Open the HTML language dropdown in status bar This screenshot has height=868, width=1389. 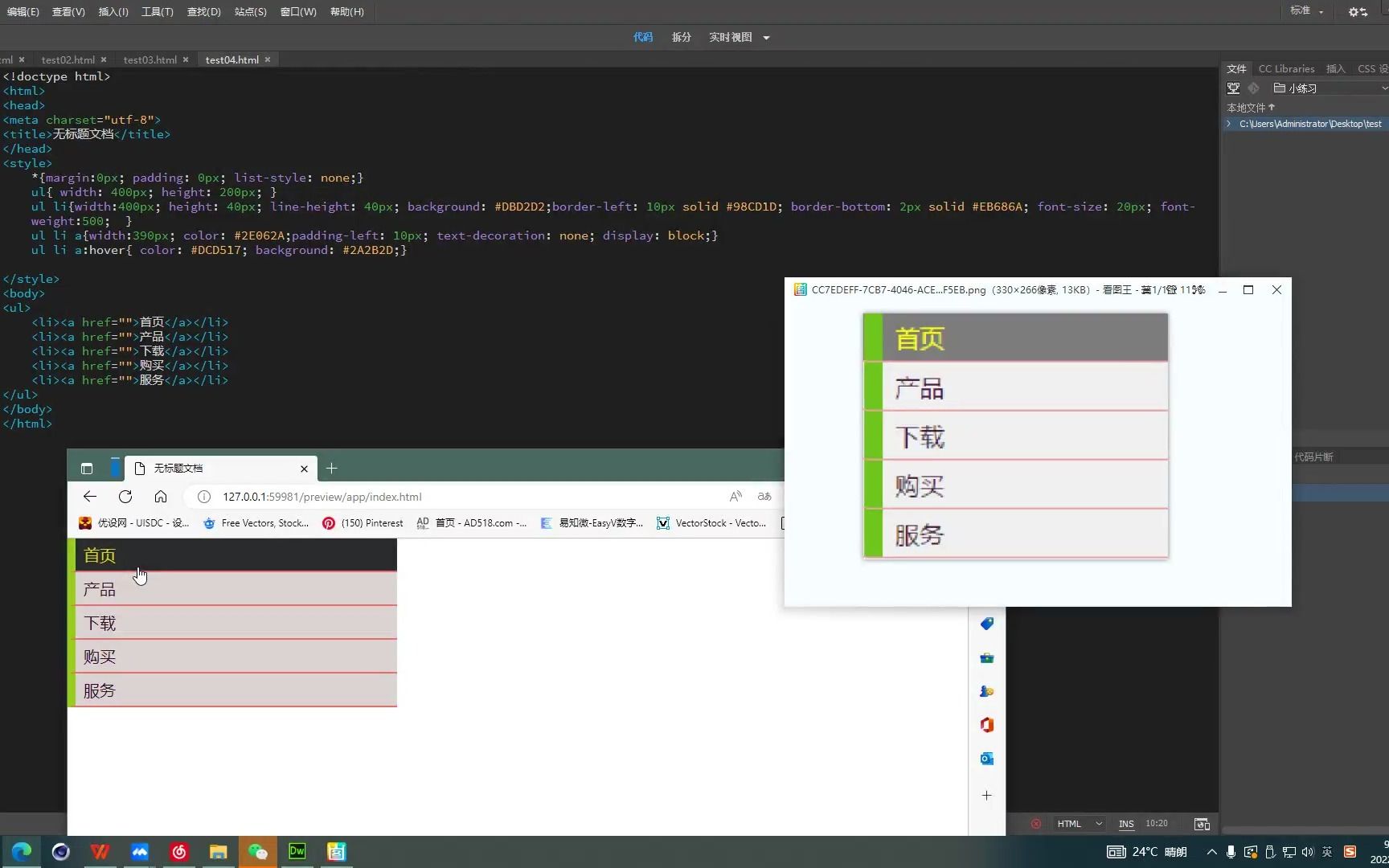click(1080, 824)
